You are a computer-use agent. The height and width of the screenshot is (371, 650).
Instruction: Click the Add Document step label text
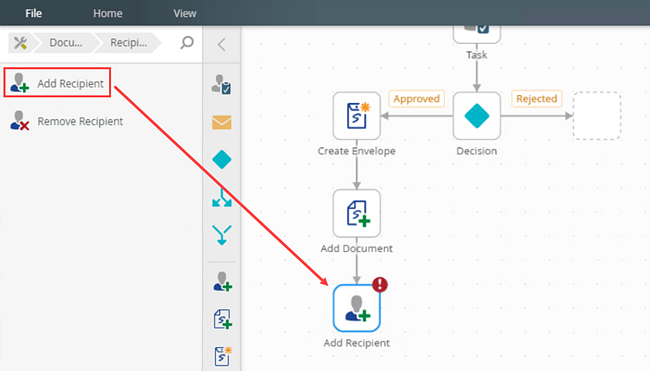357,248
